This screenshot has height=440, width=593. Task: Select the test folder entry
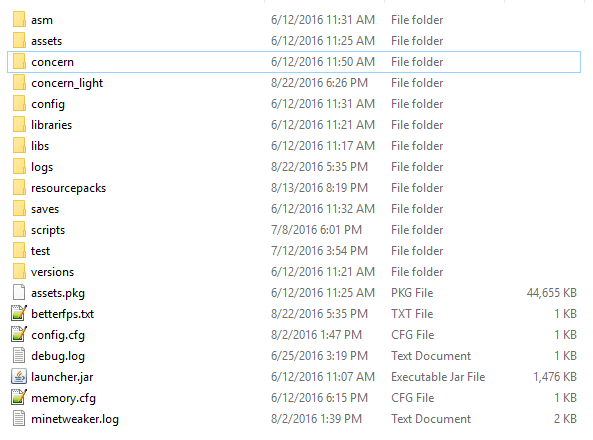[40, 251]
